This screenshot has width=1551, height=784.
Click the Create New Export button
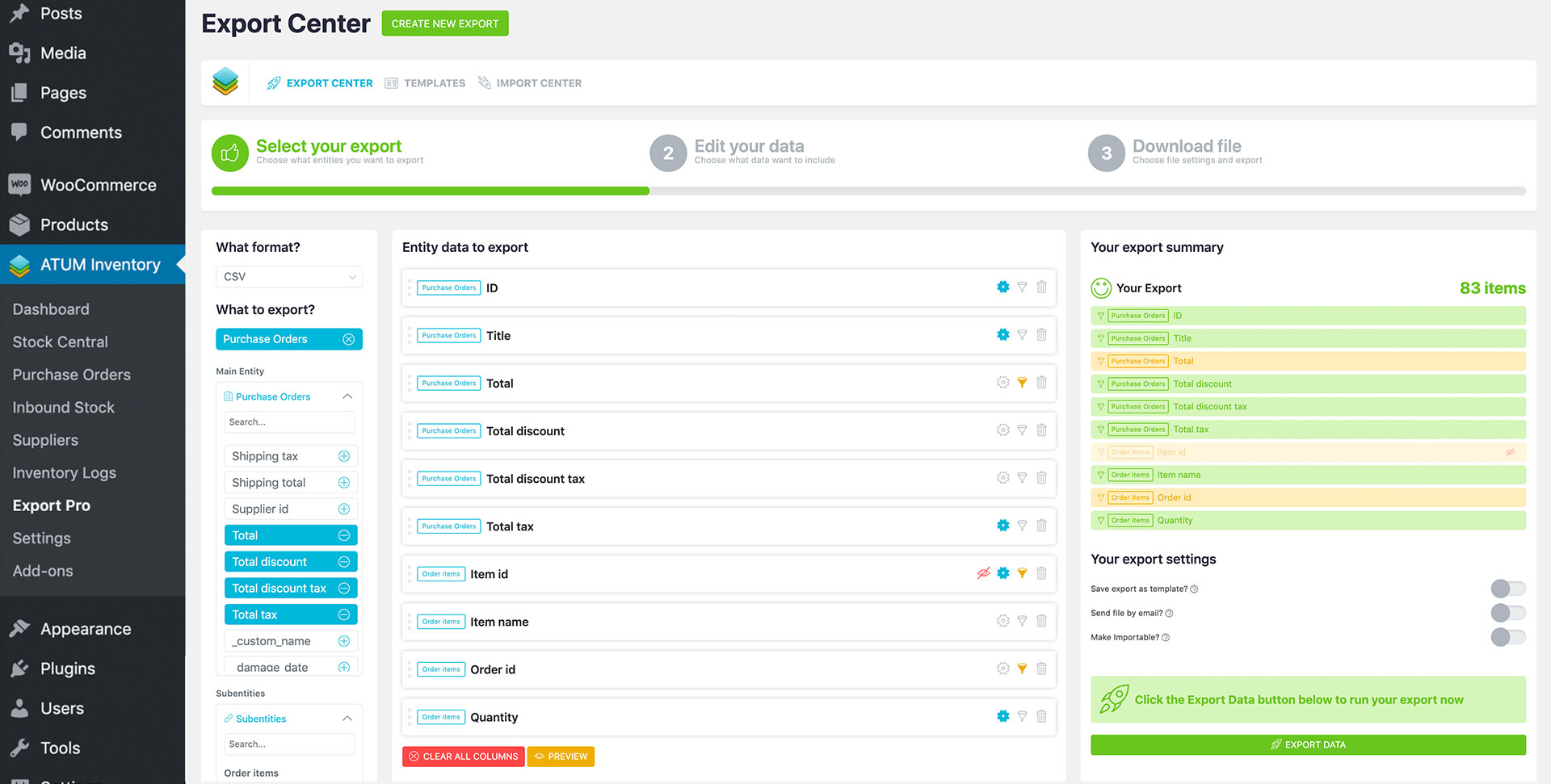tap(445, 23)
